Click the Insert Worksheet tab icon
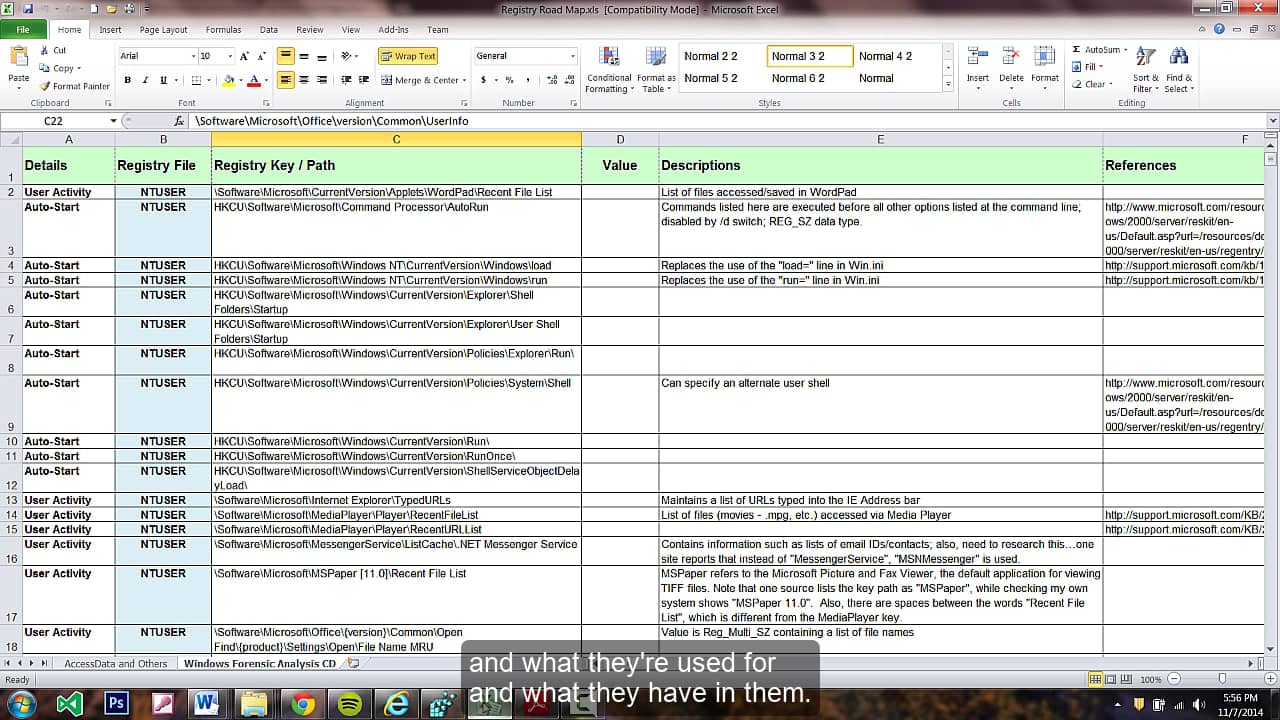This screenshot has width=1280, height=720. 352,663
